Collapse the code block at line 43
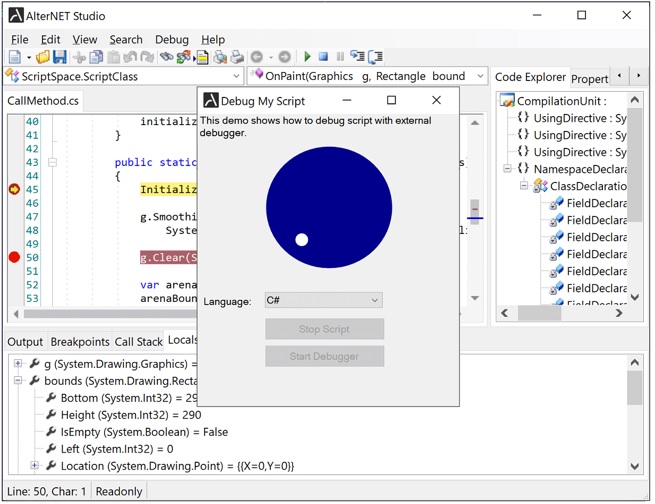 [x=52, y=163]
